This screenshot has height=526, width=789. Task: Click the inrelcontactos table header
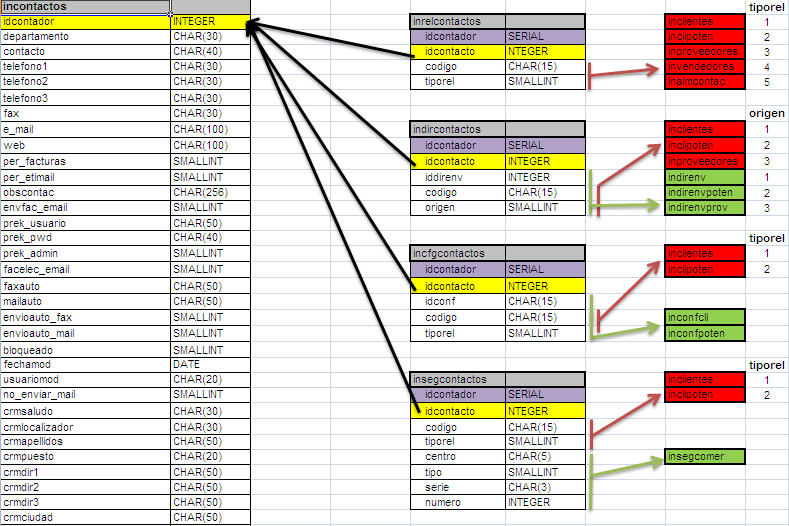(457, 22)
